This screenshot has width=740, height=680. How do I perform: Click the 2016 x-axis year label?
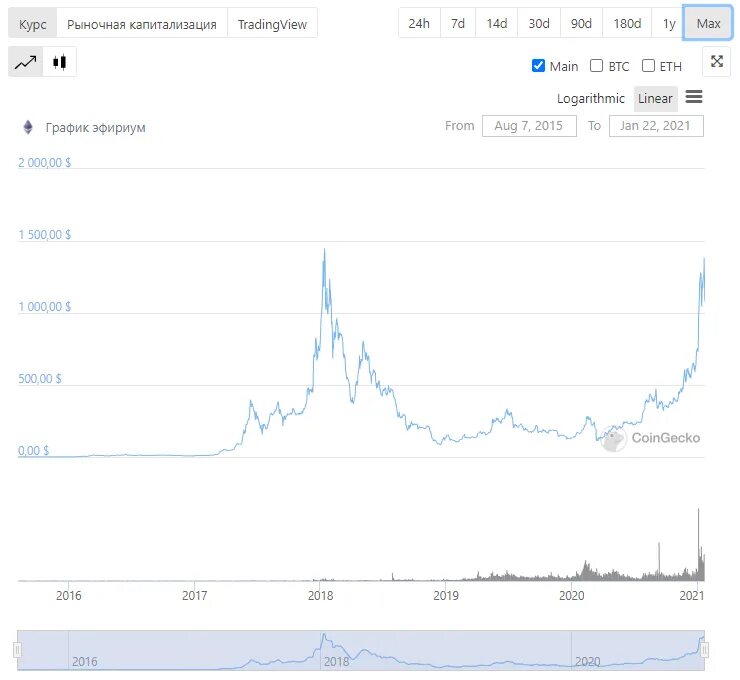(68, 596)
